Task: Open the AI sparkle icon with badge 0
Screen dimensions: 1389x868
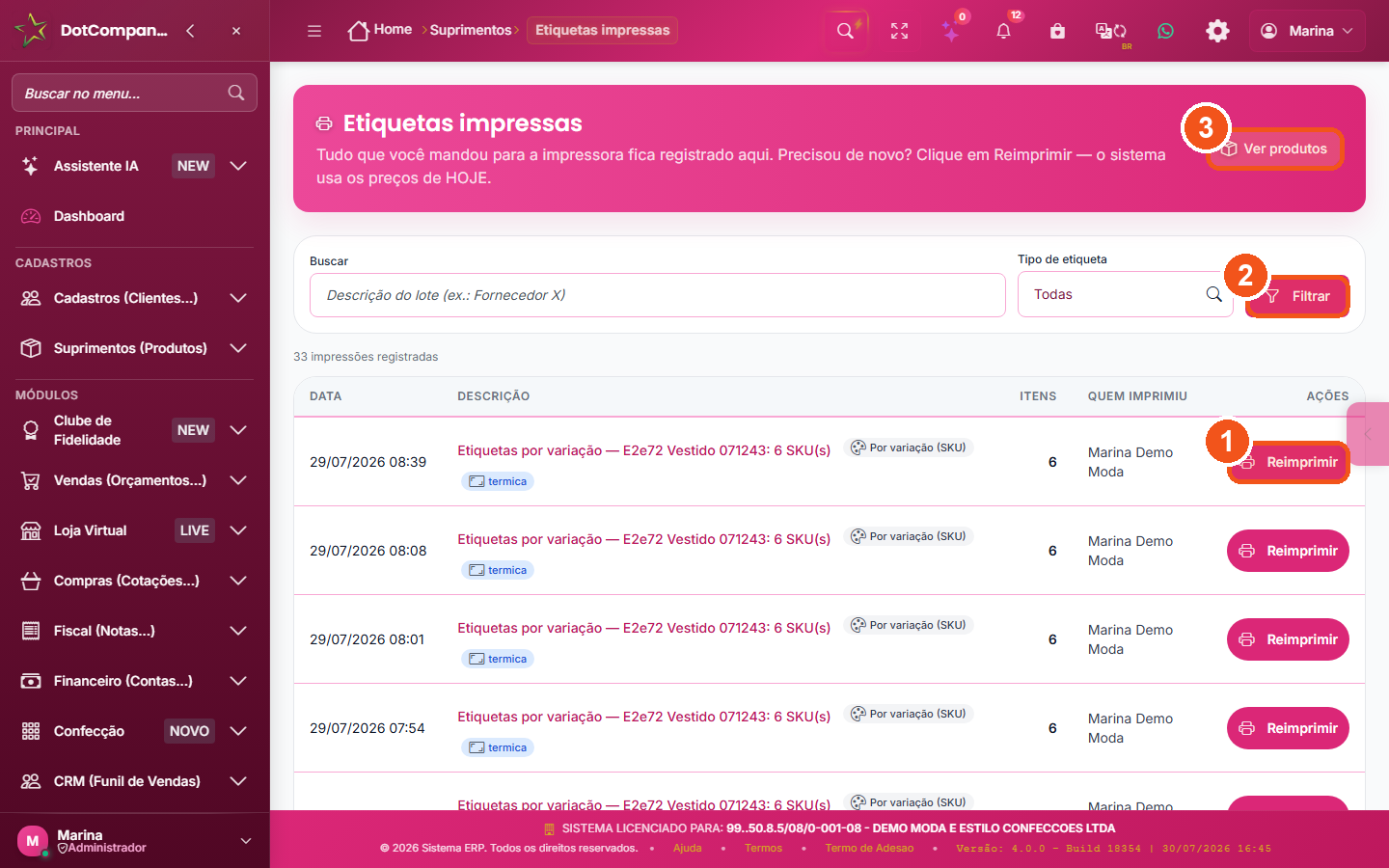Action: pos(951,31)
